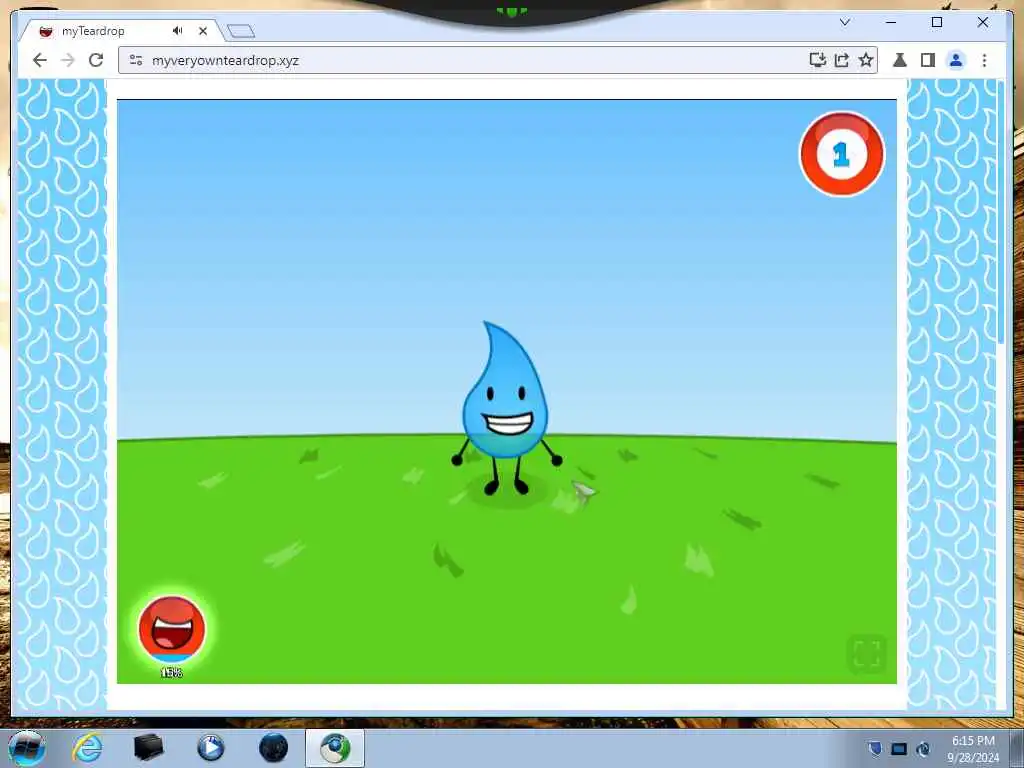The image size is (1024, 768).
Task: Click the volume tray icon
Action: 923,749
